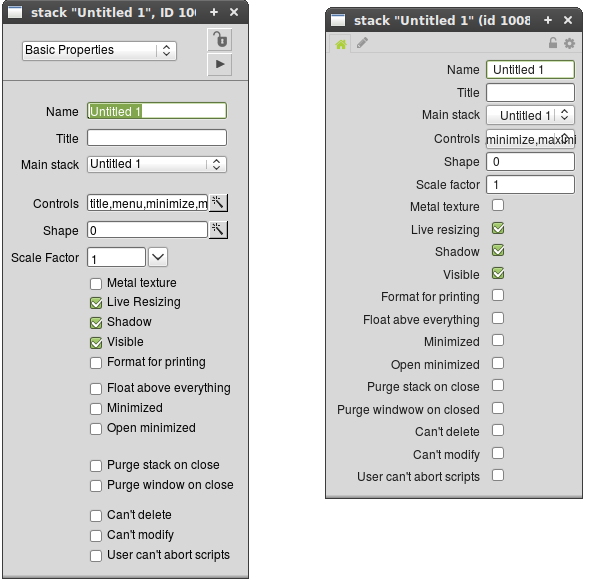Click the wand icon beside Shape field
This screenshot has width=600, height=580.
(218, 230)
